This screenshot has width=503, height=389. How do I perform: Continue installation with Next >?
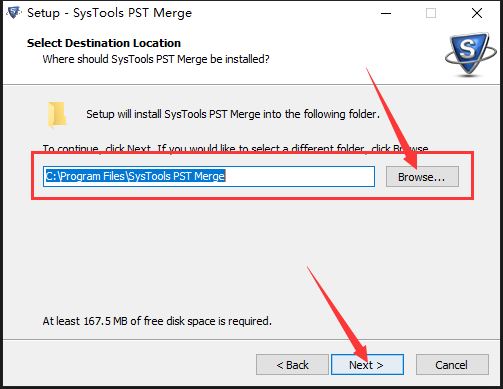[367, 365]
